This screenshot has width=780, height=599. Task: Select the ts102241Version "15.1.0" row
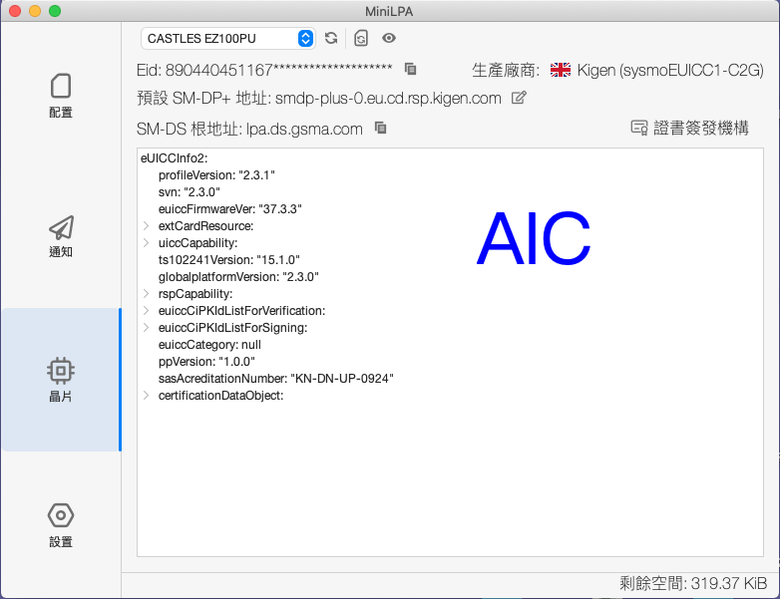coord(229,260)
